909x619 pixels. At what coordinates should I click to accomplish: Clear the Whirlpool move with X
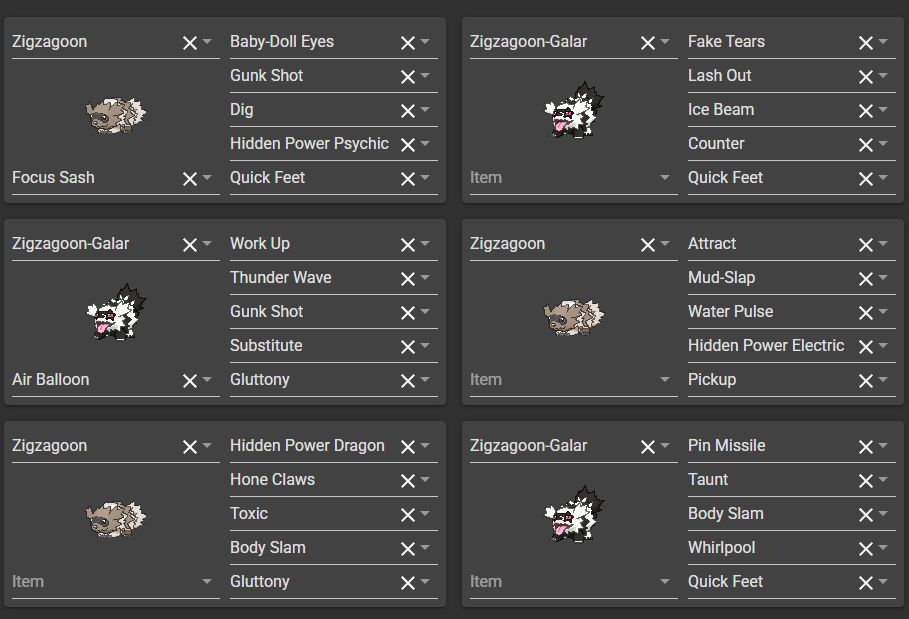pyautogui.click(x=866, y=548)
